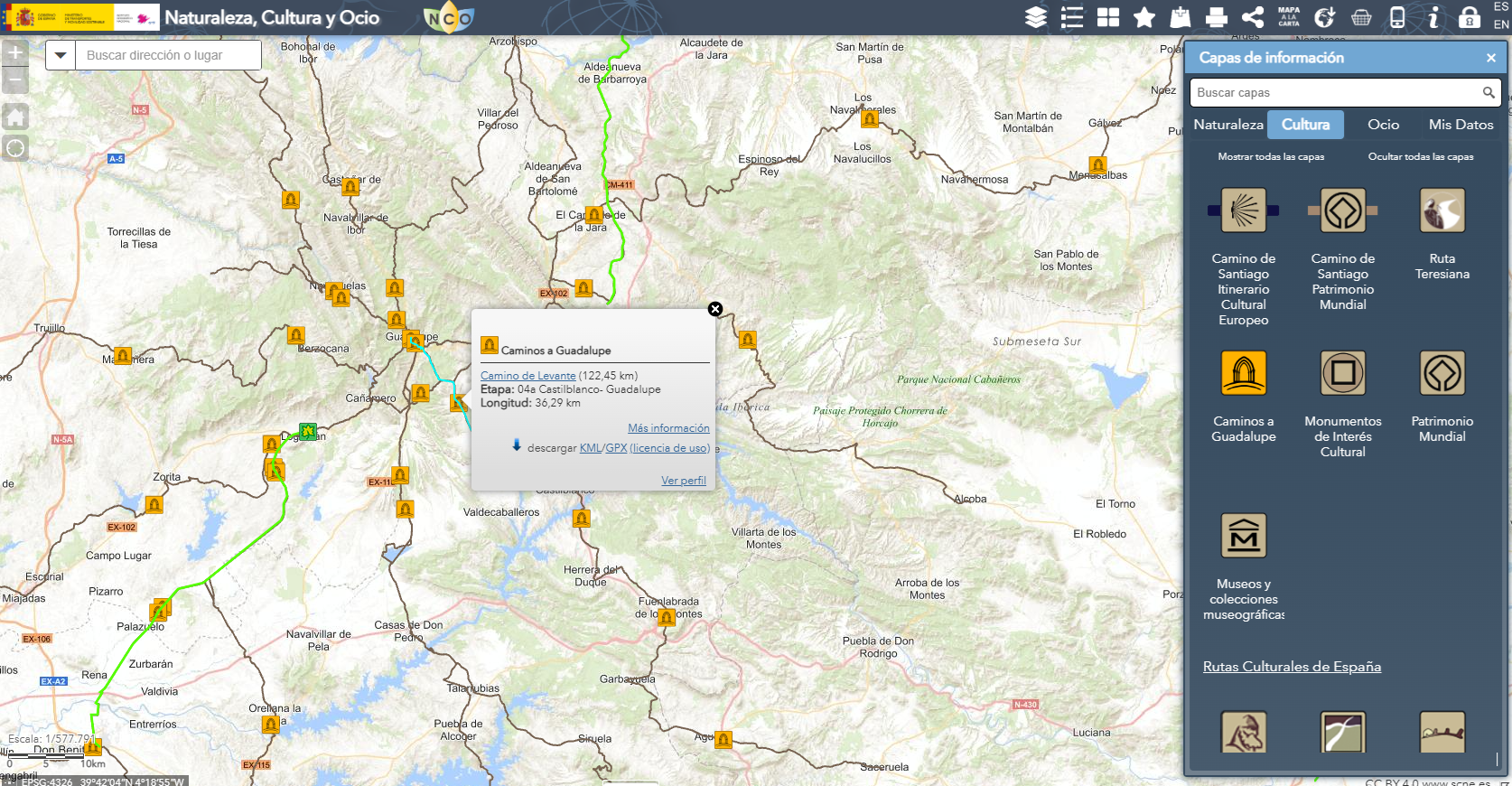
Task: Select the Cultura tab
Action: point(1306,125)
